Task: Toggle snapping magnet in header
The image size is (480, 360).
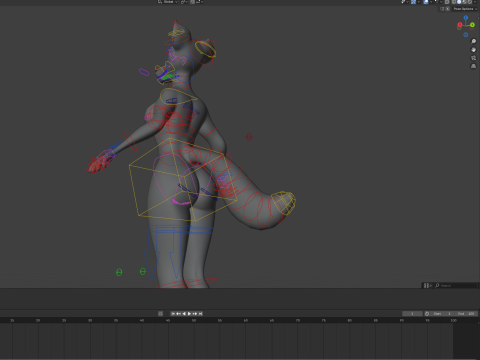Action: coord(192,2)
